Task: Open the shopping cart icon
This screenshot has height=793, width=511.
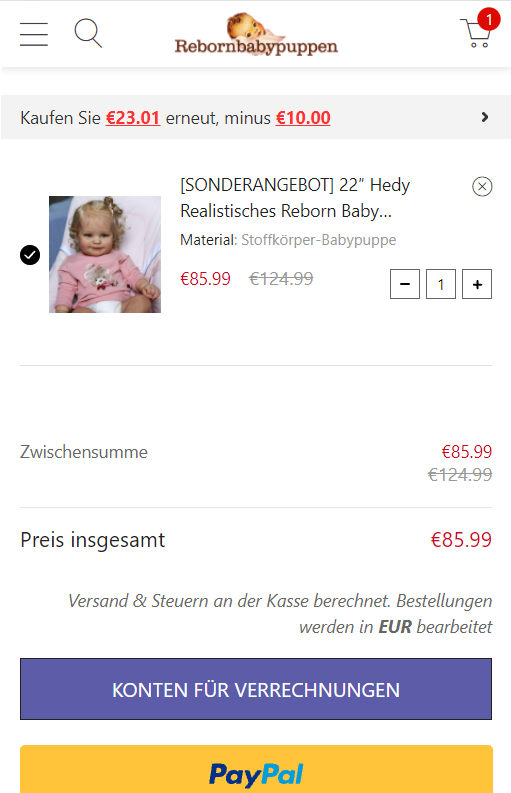Action: pos(475,33)
